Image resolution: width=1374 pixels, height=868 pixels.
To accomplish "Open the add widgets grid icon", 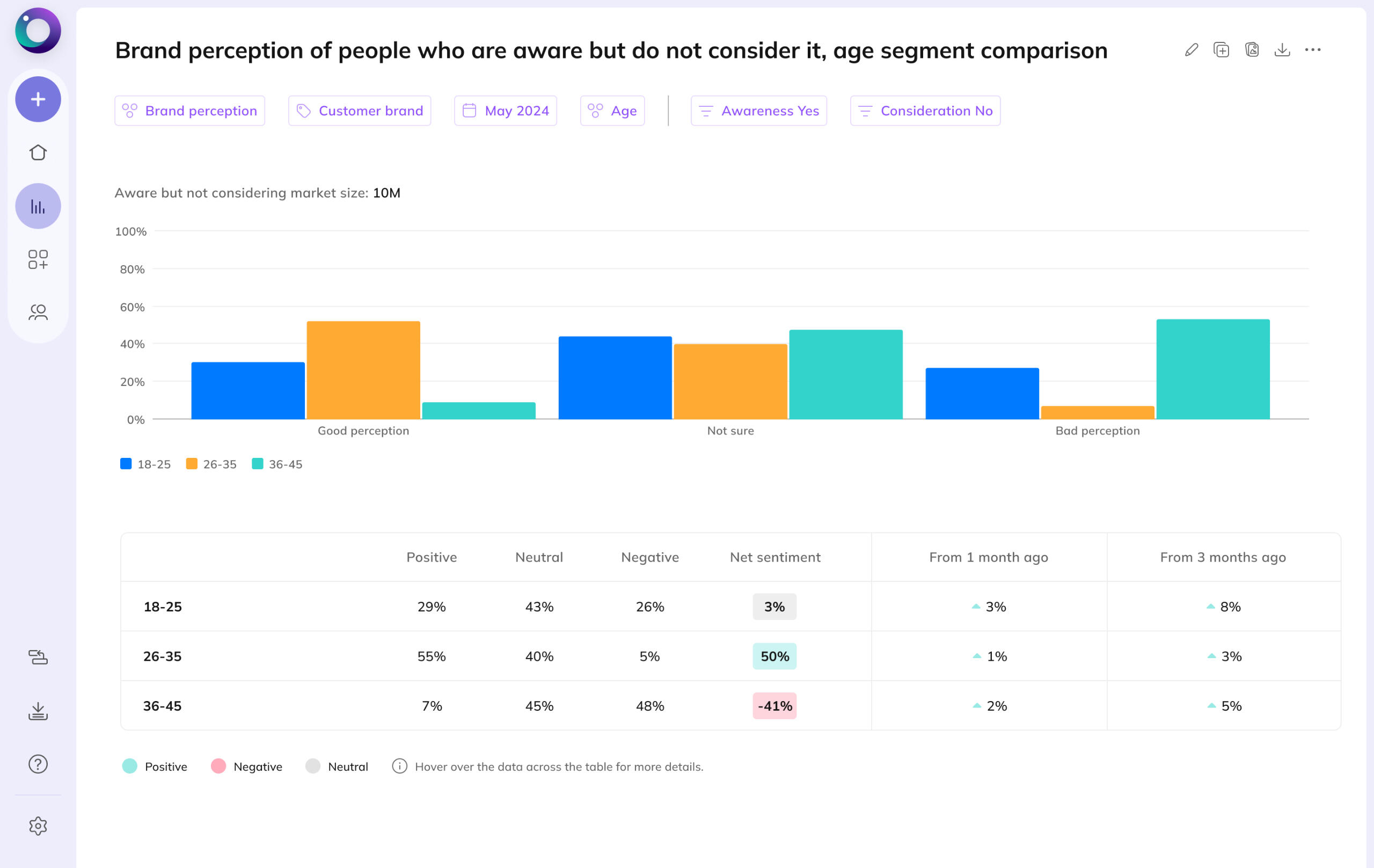I will point(38,259).
